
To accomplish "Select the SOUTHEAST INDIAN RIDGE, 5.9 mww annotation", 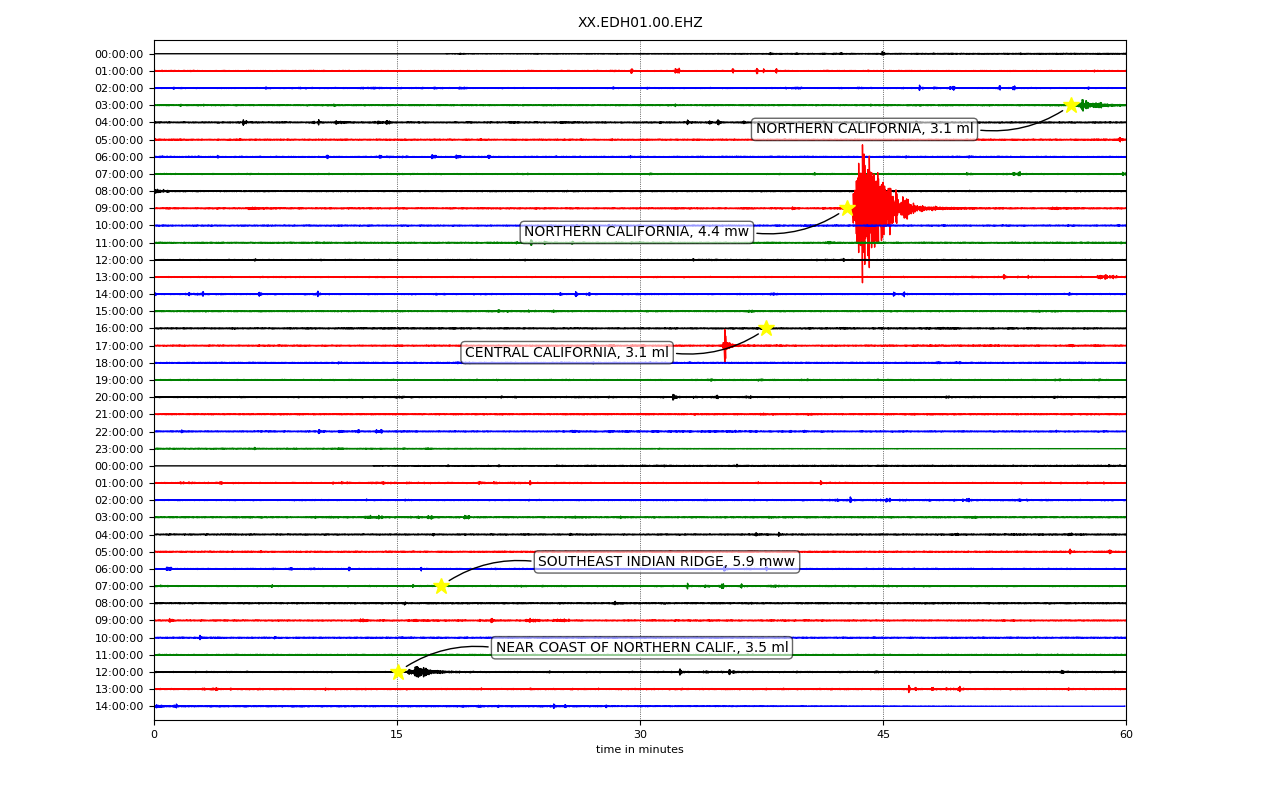I will coord(666,561).
